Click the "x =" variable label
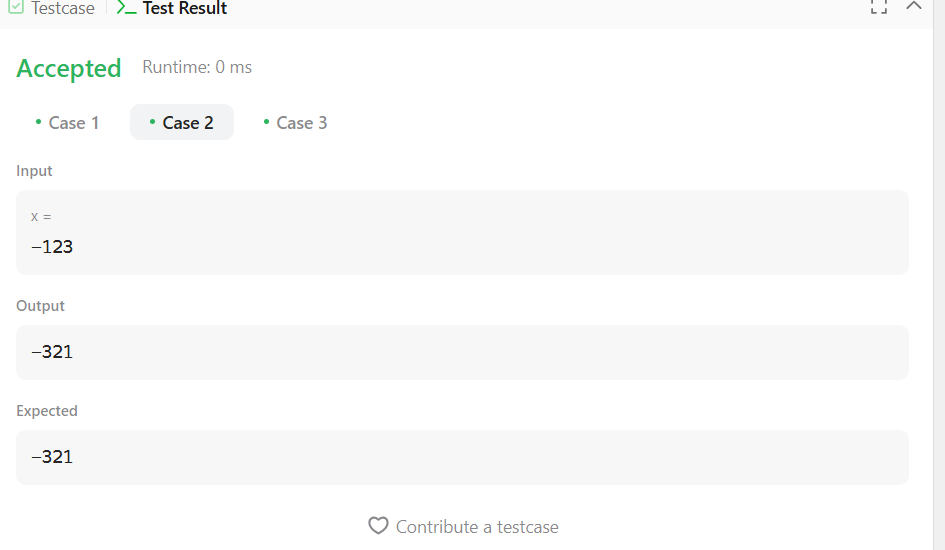The width and height of the screenshot is (945, 550). [41, 217]
